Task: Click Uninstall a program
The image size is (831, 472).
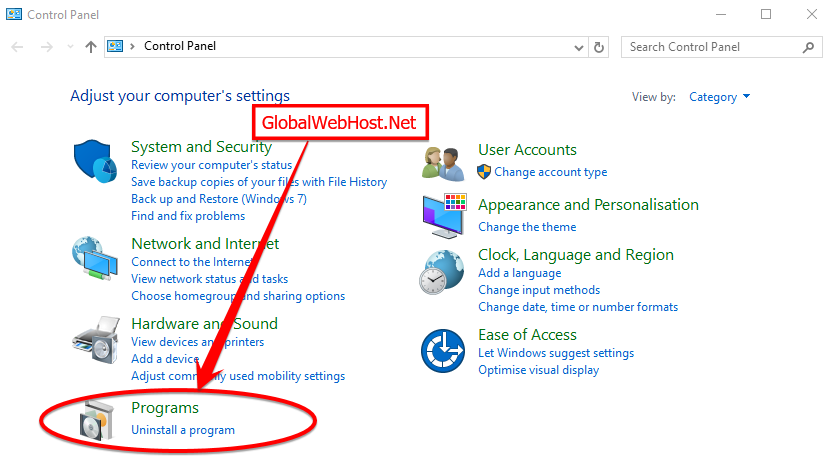Action: point(183,430)
